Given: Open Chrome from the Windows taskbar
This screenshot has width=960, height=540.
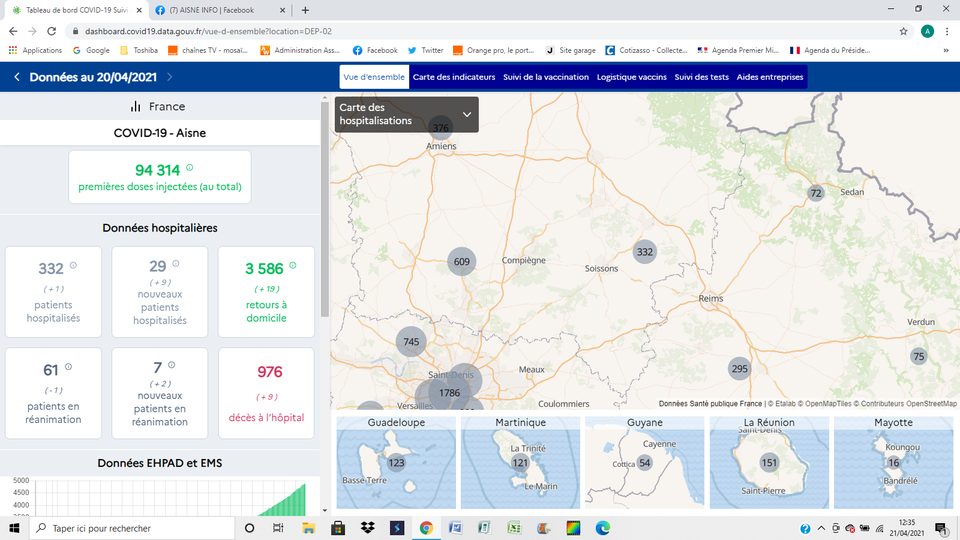Looking at the screenshot, I should coord(426,528).
